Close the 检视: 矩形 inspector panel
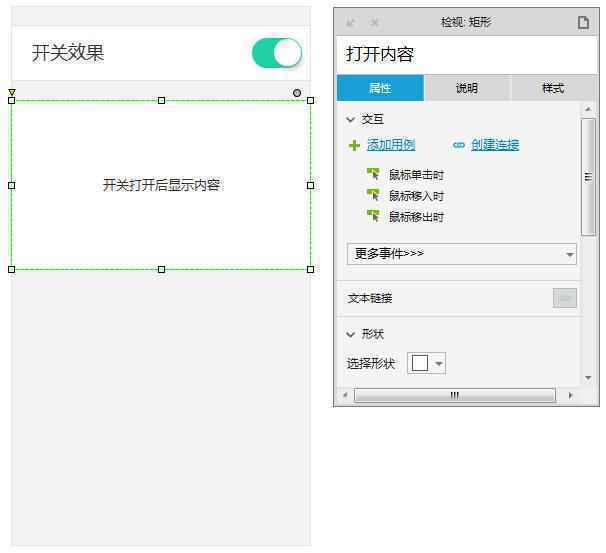This screenshot has width=606, height=553. tap(374, 22)
